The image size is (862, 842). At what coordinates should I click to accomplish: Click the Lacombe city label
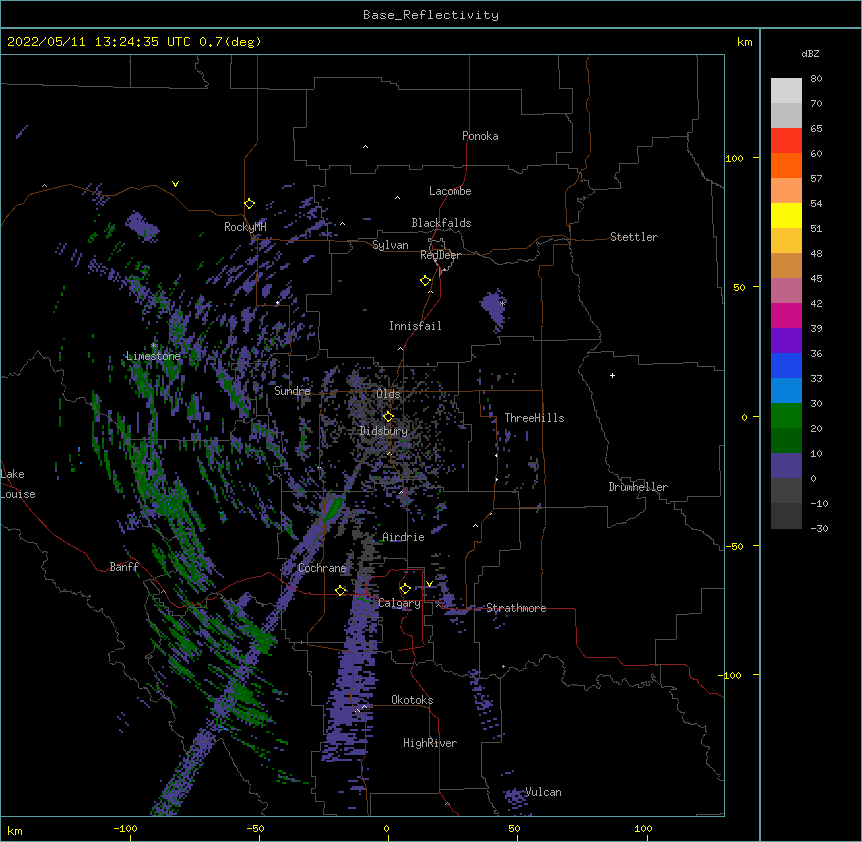[x=450, y=191]
